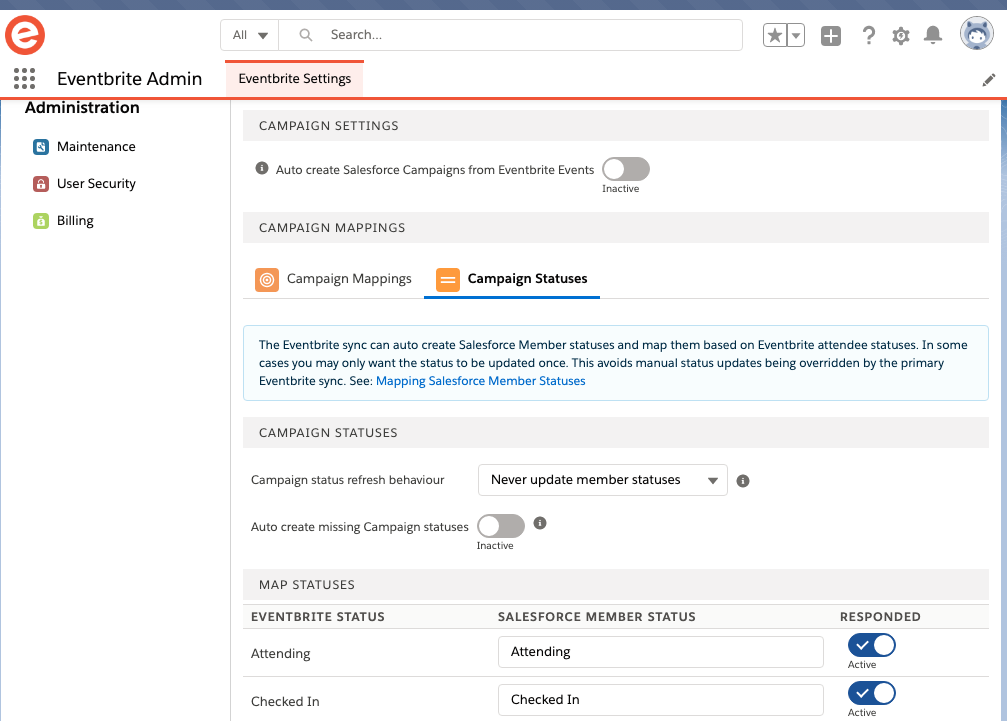Click the Billing sidebar icon
The width and height of the screenshot is (1007, 721).
tap(40, 221)
